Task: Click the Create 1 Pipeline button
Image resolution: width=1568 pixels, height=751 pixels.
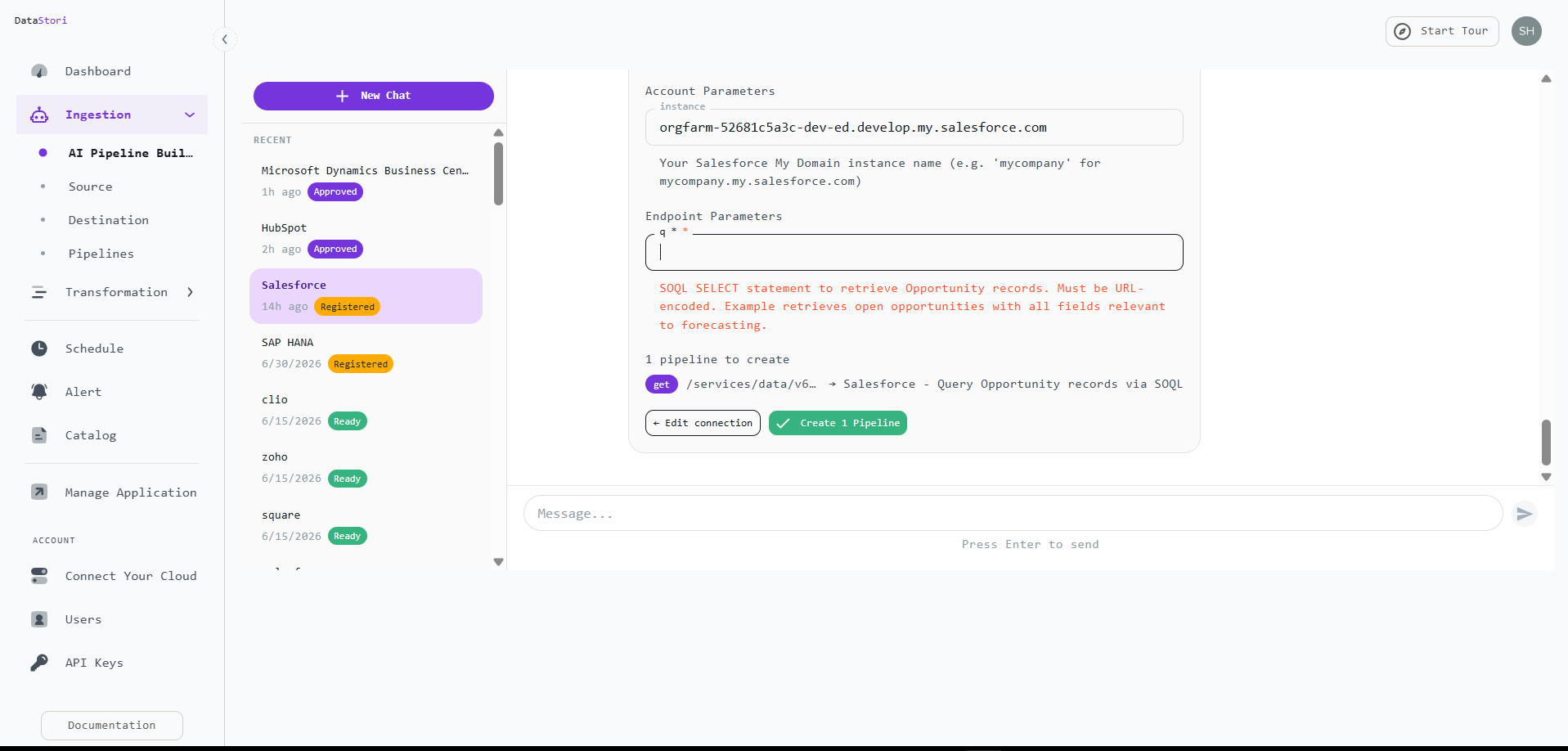Action: (838, 423)
